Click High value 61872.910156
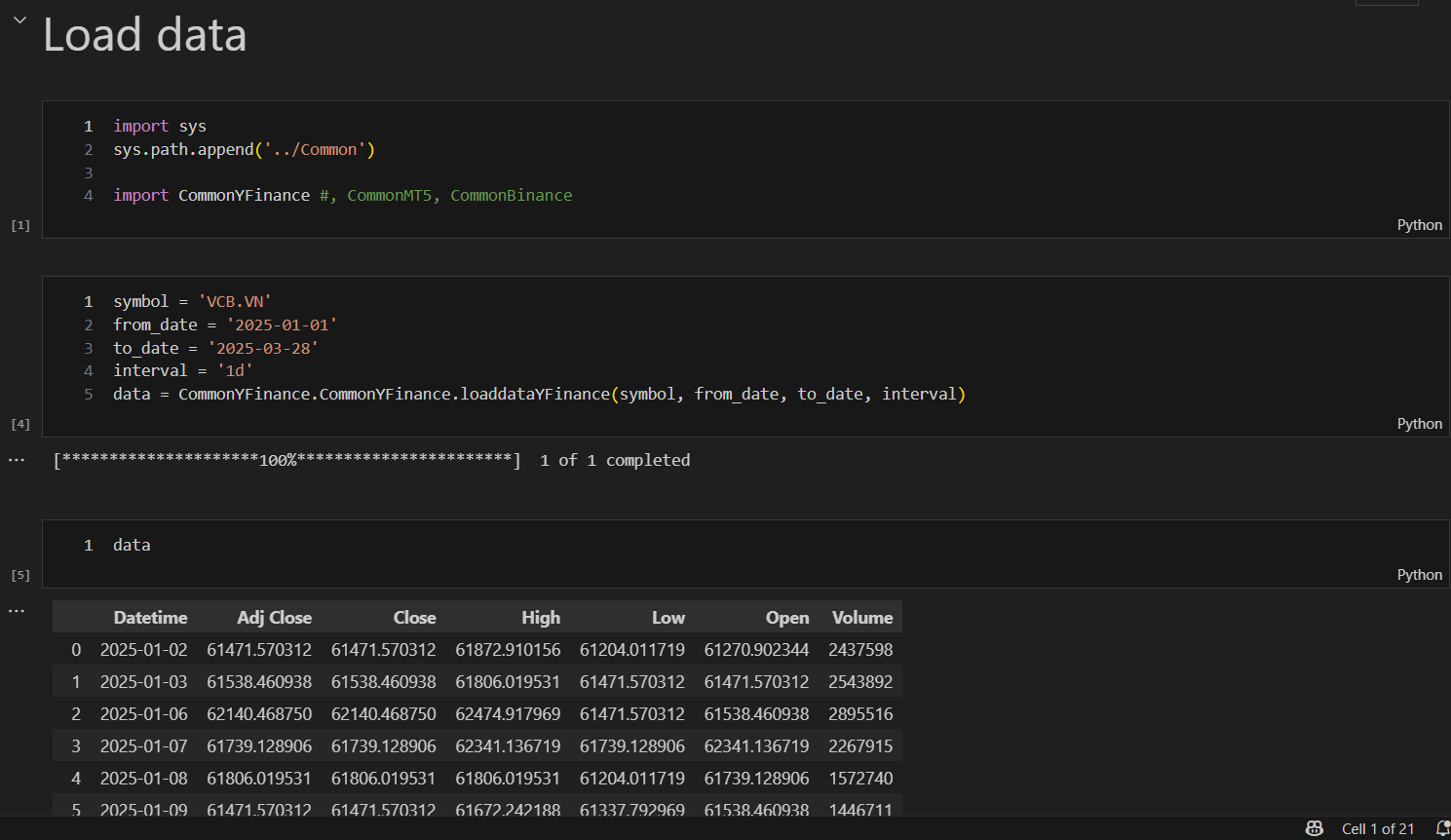This screenshot has width=1451, height=840. tap(508, 650)
